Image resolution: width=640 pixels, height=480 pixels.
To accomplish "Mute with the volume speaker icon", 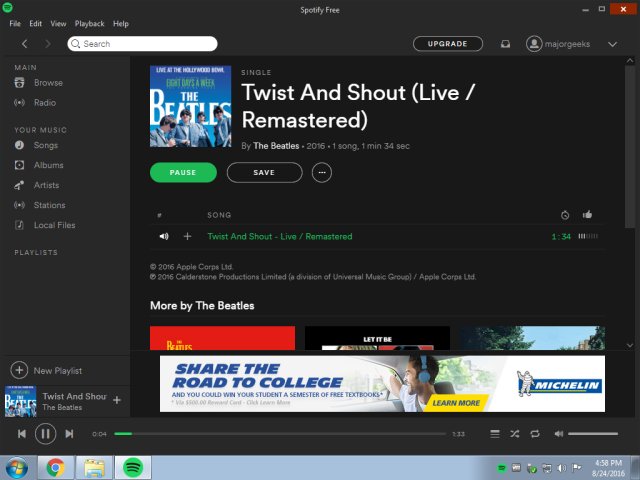I will pyautogui.click(x=559, y=434).
